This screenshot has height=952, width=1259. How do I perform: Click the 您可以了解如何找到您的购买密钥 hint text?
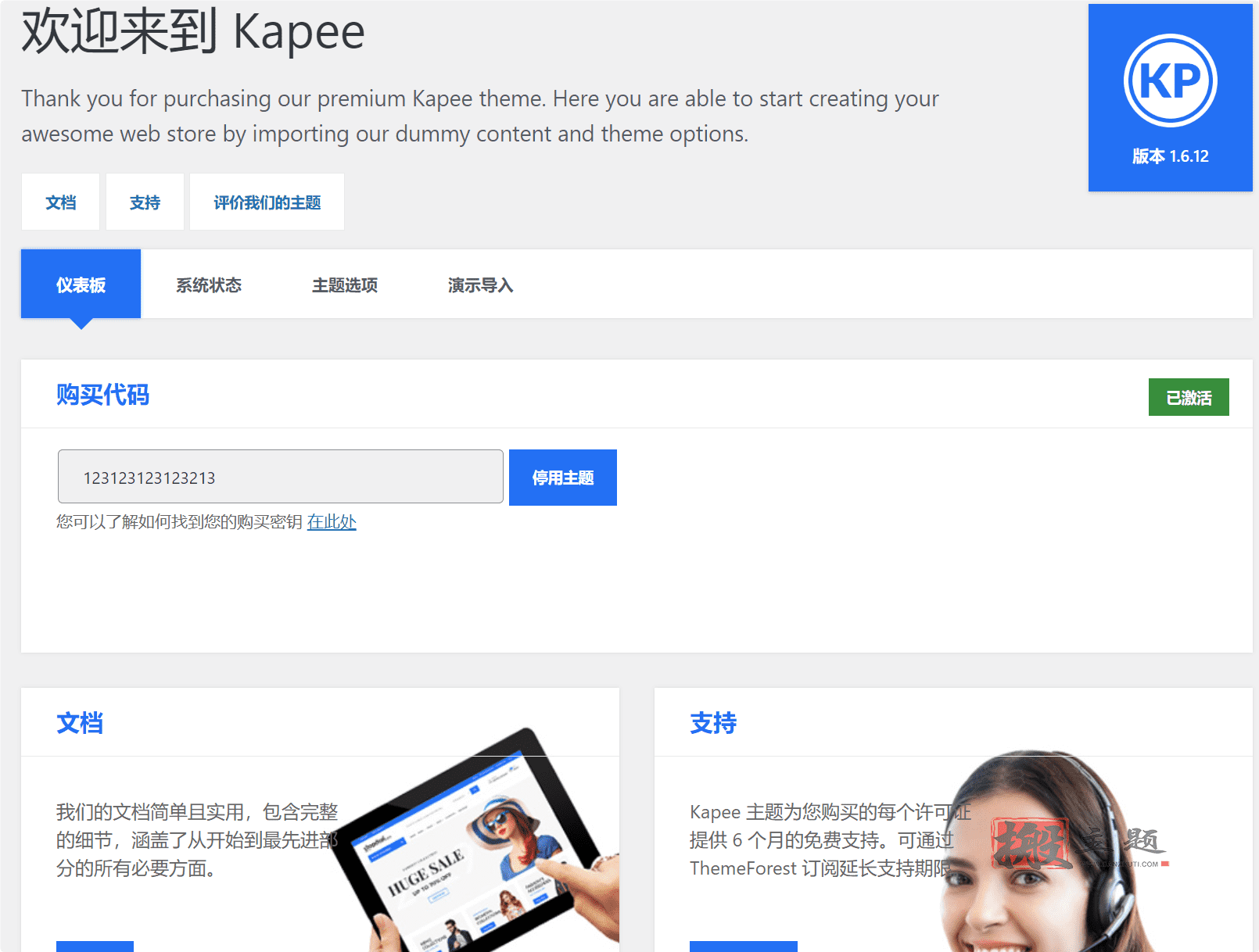[179, 521]
